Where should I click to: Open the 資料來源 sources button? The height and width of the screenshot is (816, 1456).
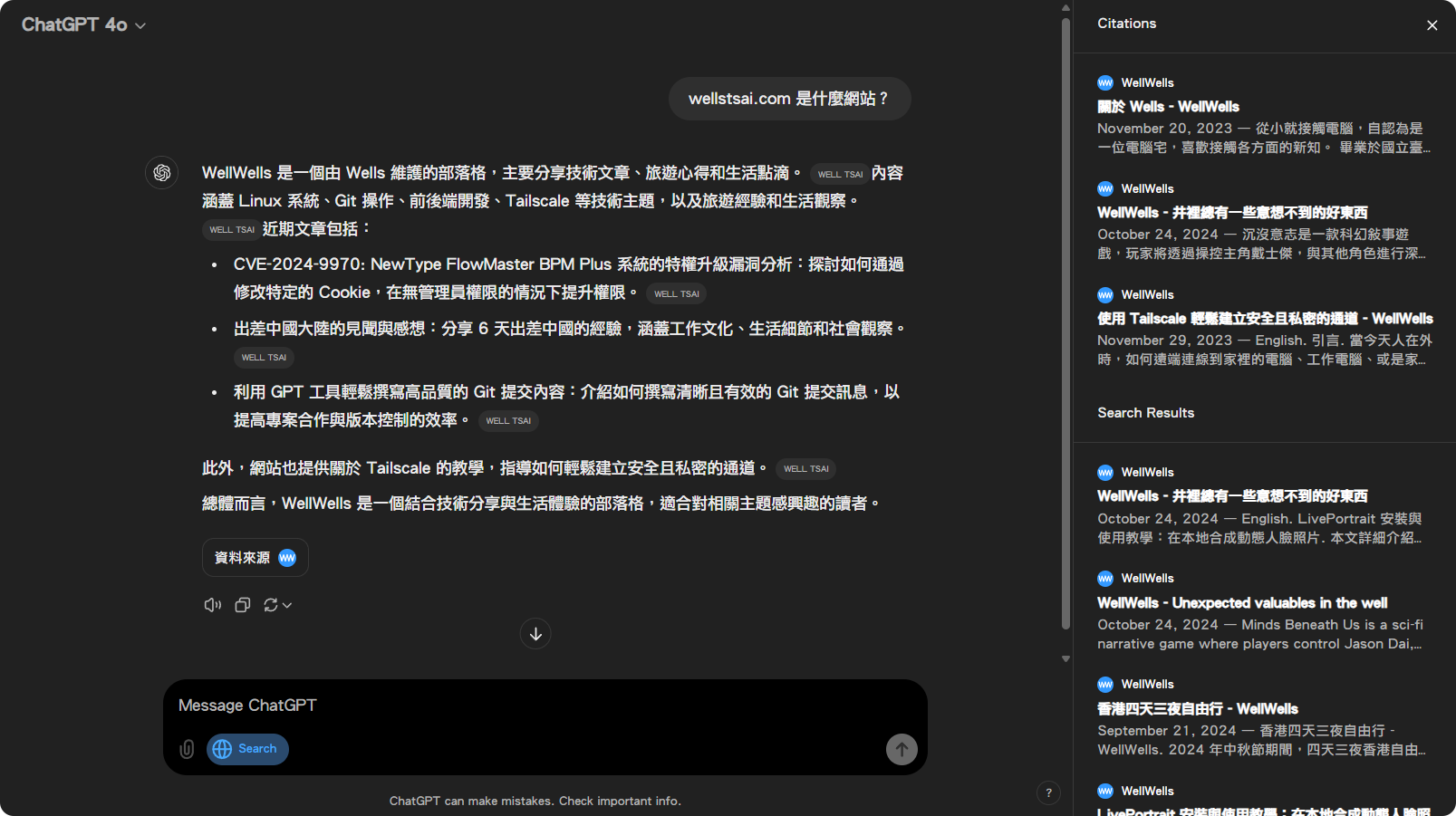(x=256, y=558)
